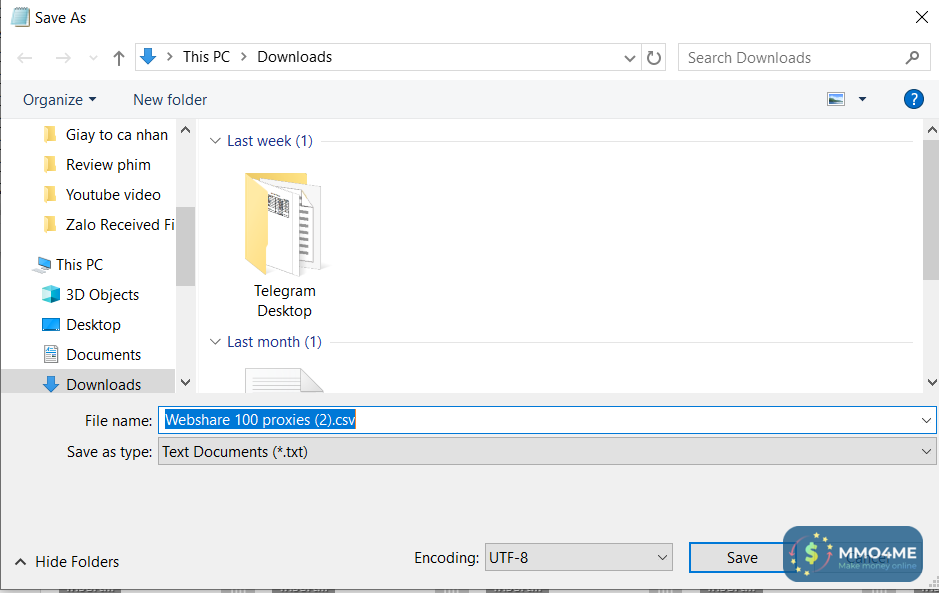This screenshot has height=593, width=939.
Task: Collapse the 'Last month (1)' group
Action: coord(215,342)
